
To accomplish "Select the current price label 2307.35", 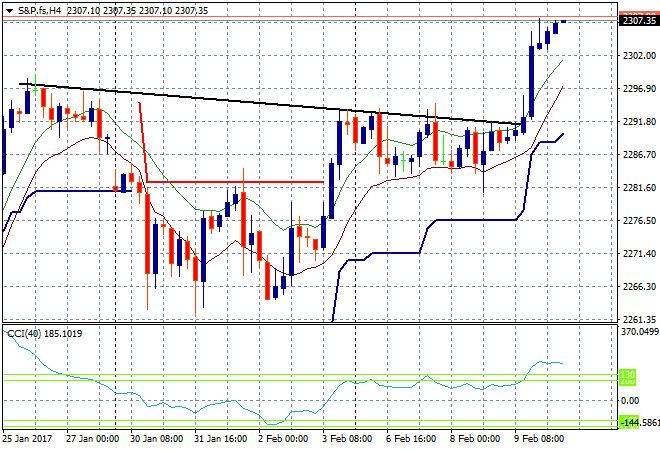I will pyautogui.click(x=639, y=21).
